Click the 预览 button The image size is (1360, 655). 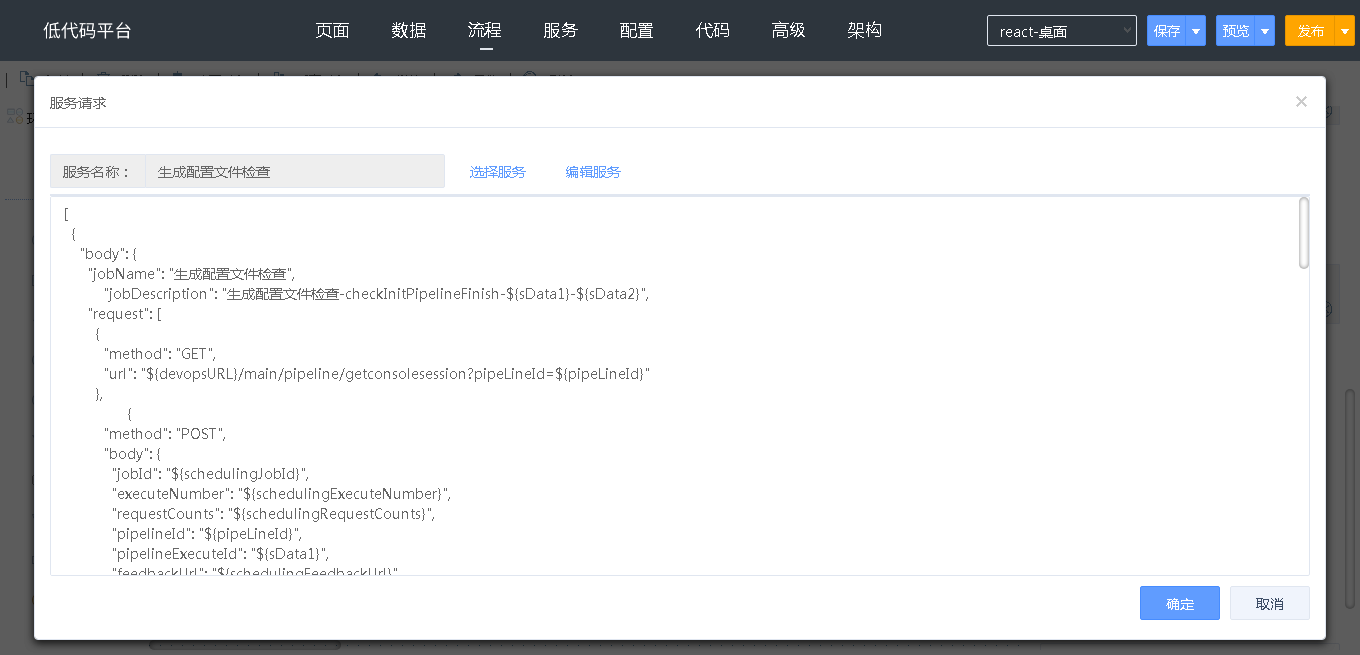1235,31
